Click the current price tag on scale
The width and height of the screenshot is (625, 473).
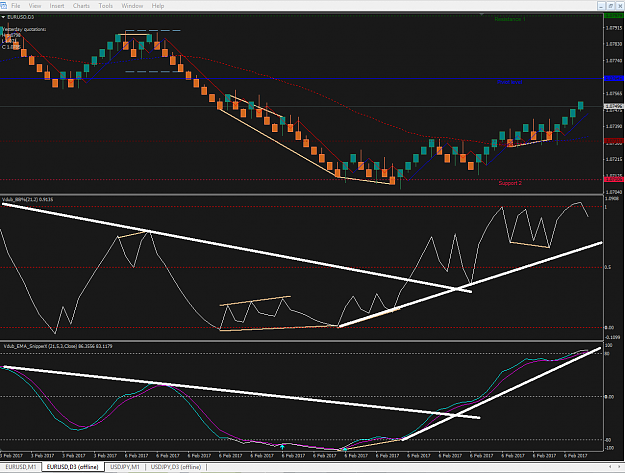click(614, 106)
